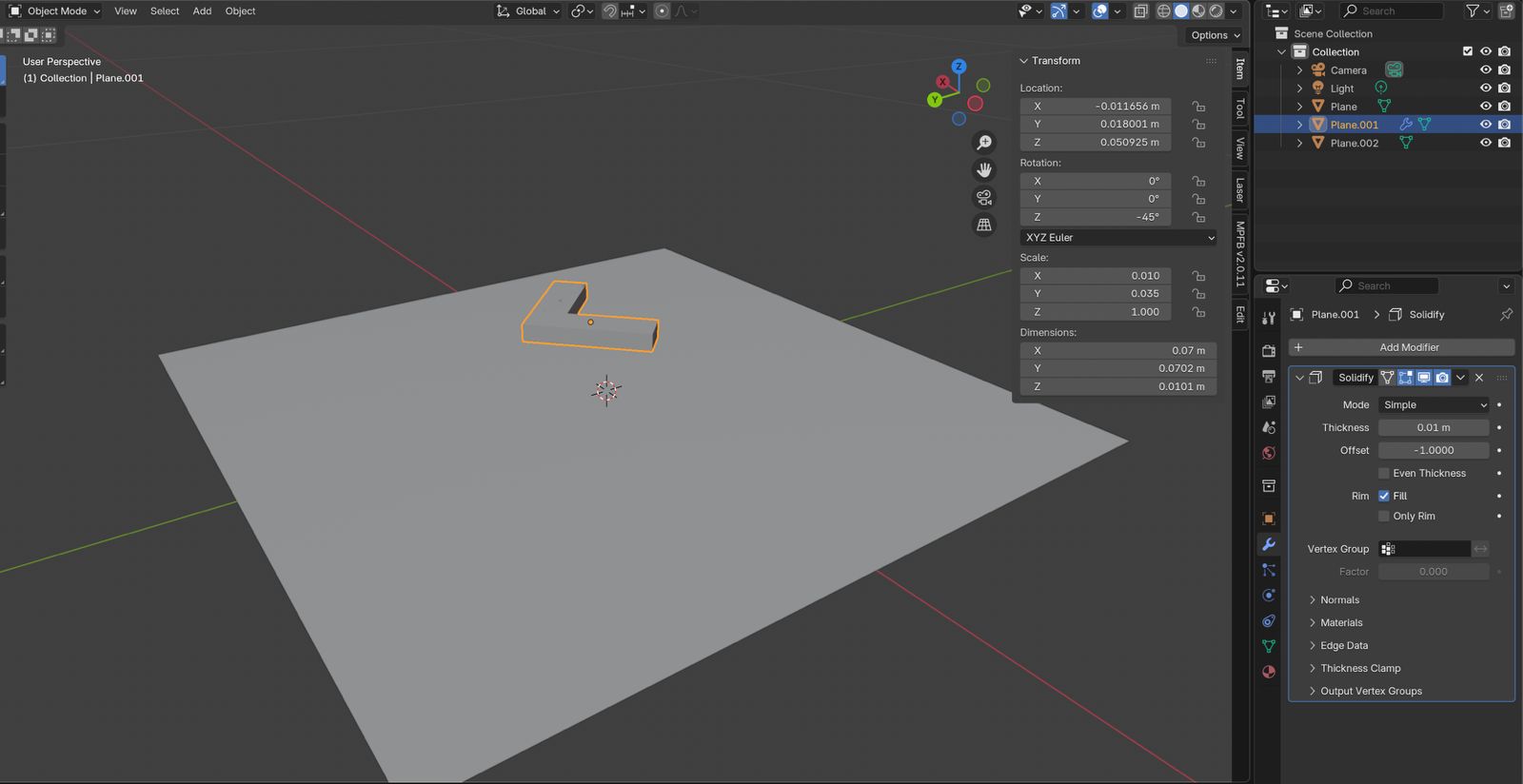Open the Modifiers wrench properties tab
The height and width of the screenshot is (784, 1523).
1268,544
